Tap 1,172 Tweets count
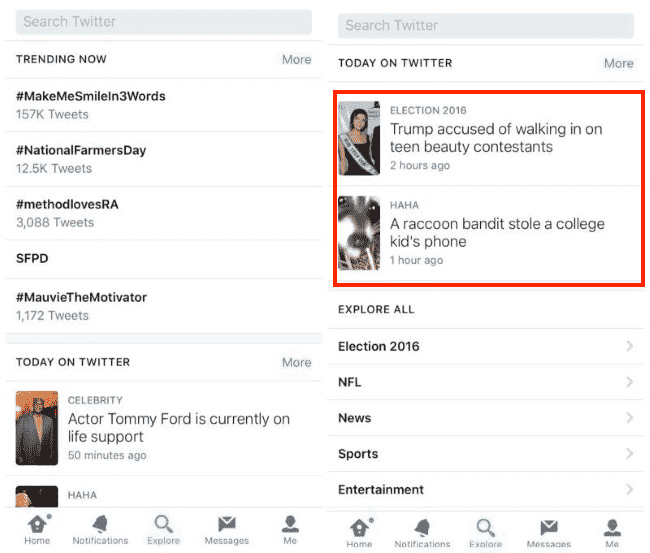This screenshot has height=553, width=650. (52, 316)
